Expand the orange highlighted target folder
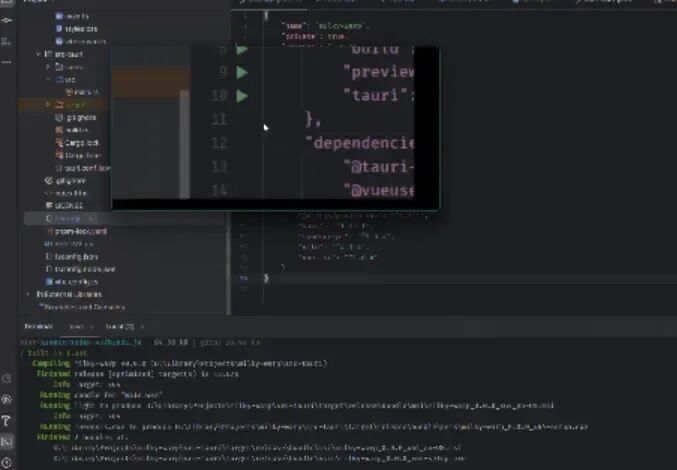 pos(48,104)
